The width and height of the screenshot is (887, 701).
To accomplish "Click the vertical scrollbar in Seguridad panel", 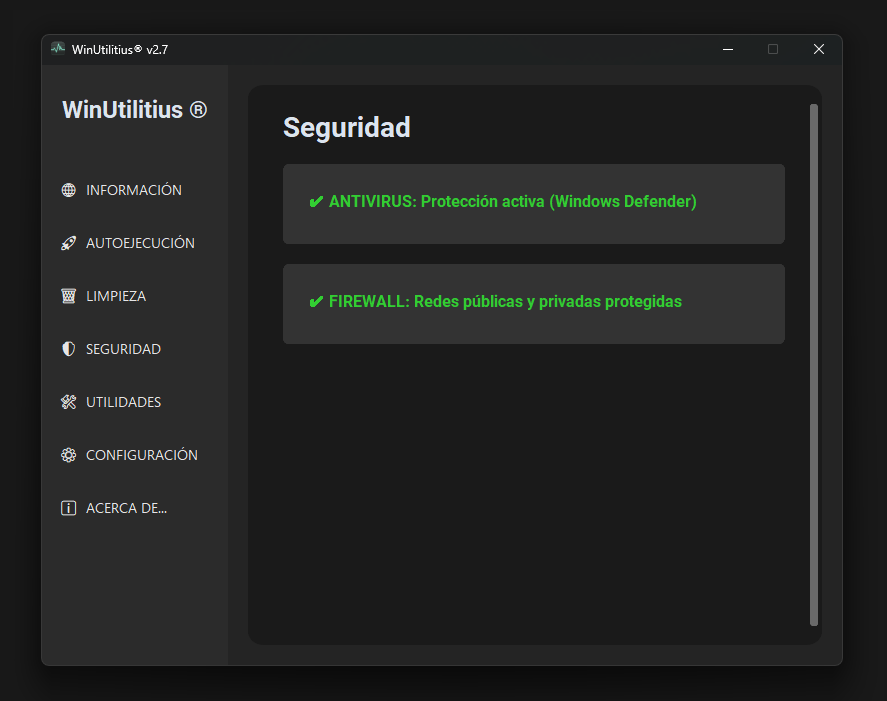I will point(814,365).
